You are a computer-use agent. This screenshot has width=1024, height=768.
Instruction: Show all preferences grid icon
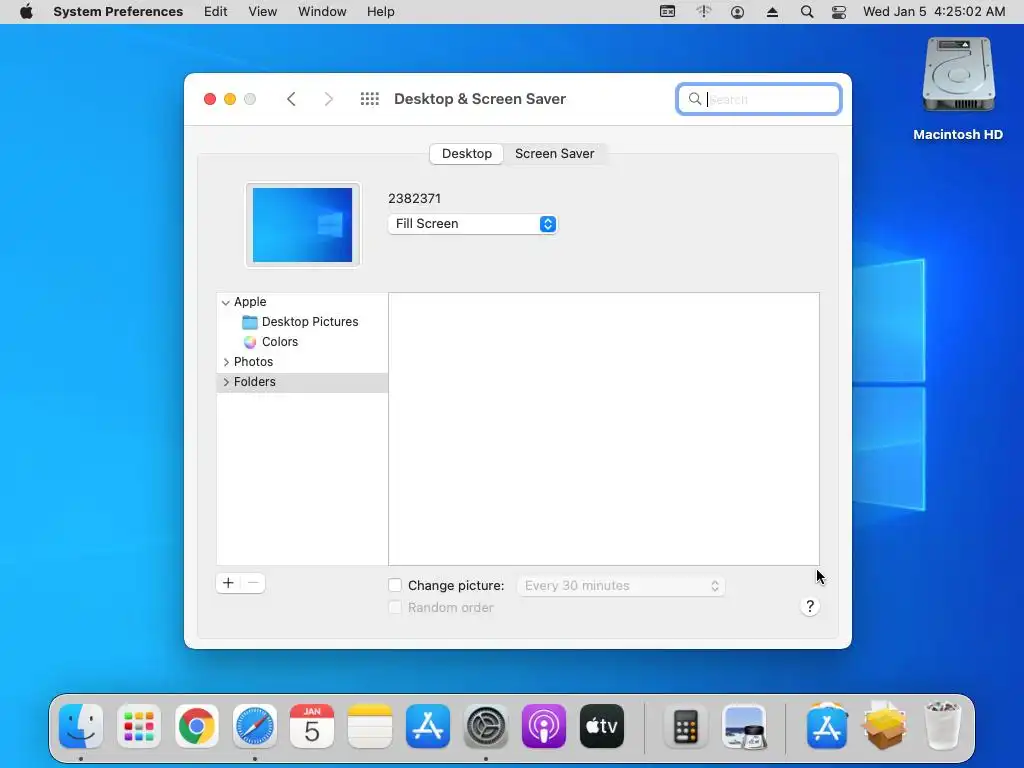coord(370,99)
